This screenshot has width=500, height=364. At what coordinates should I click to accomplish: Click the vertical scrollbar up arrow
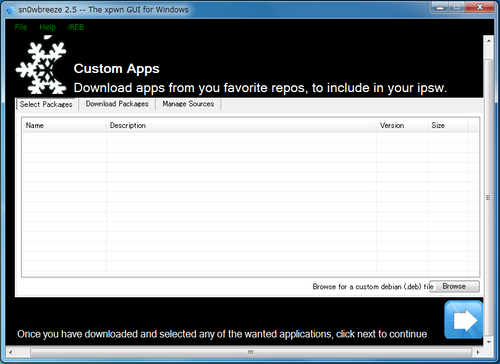[x=489, y=41]
